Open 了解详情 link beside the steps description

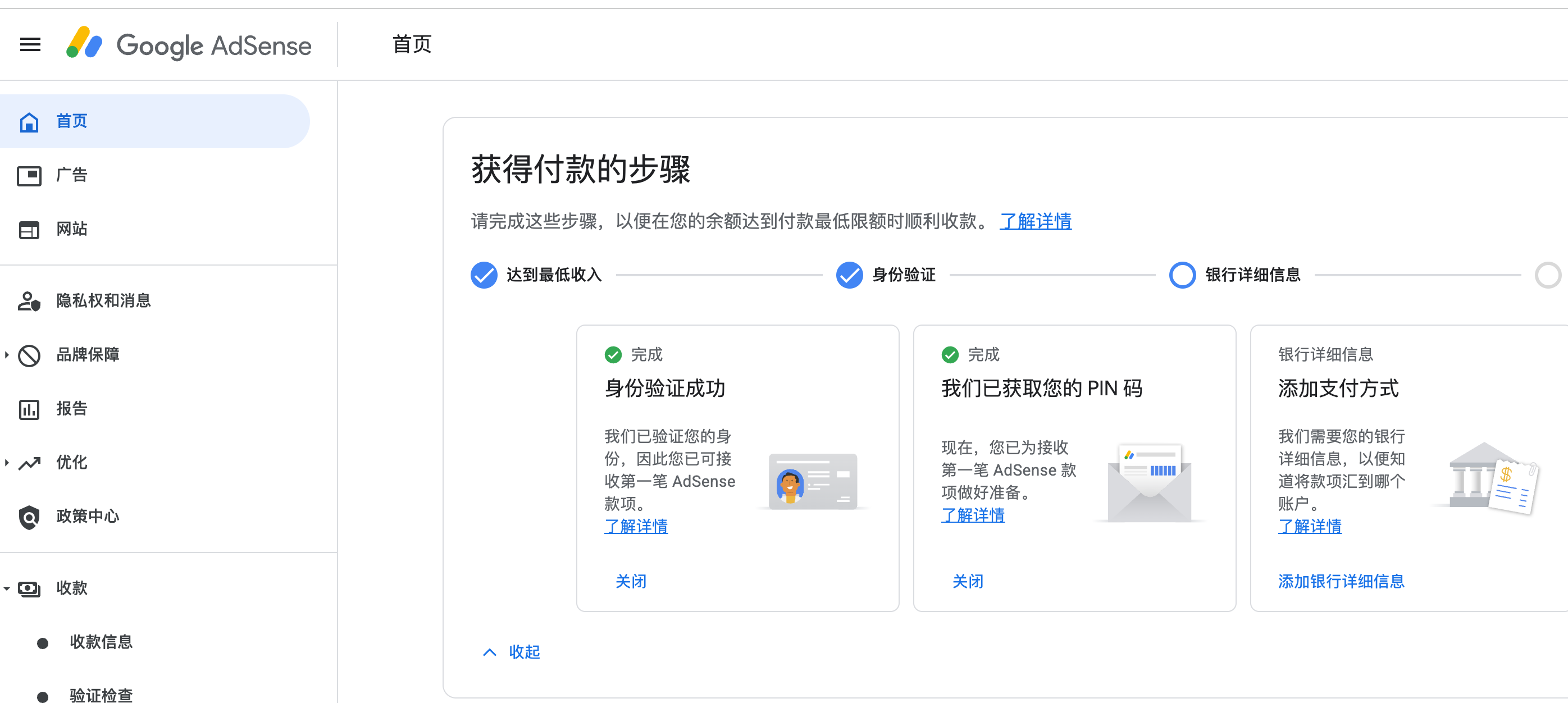1036,221
